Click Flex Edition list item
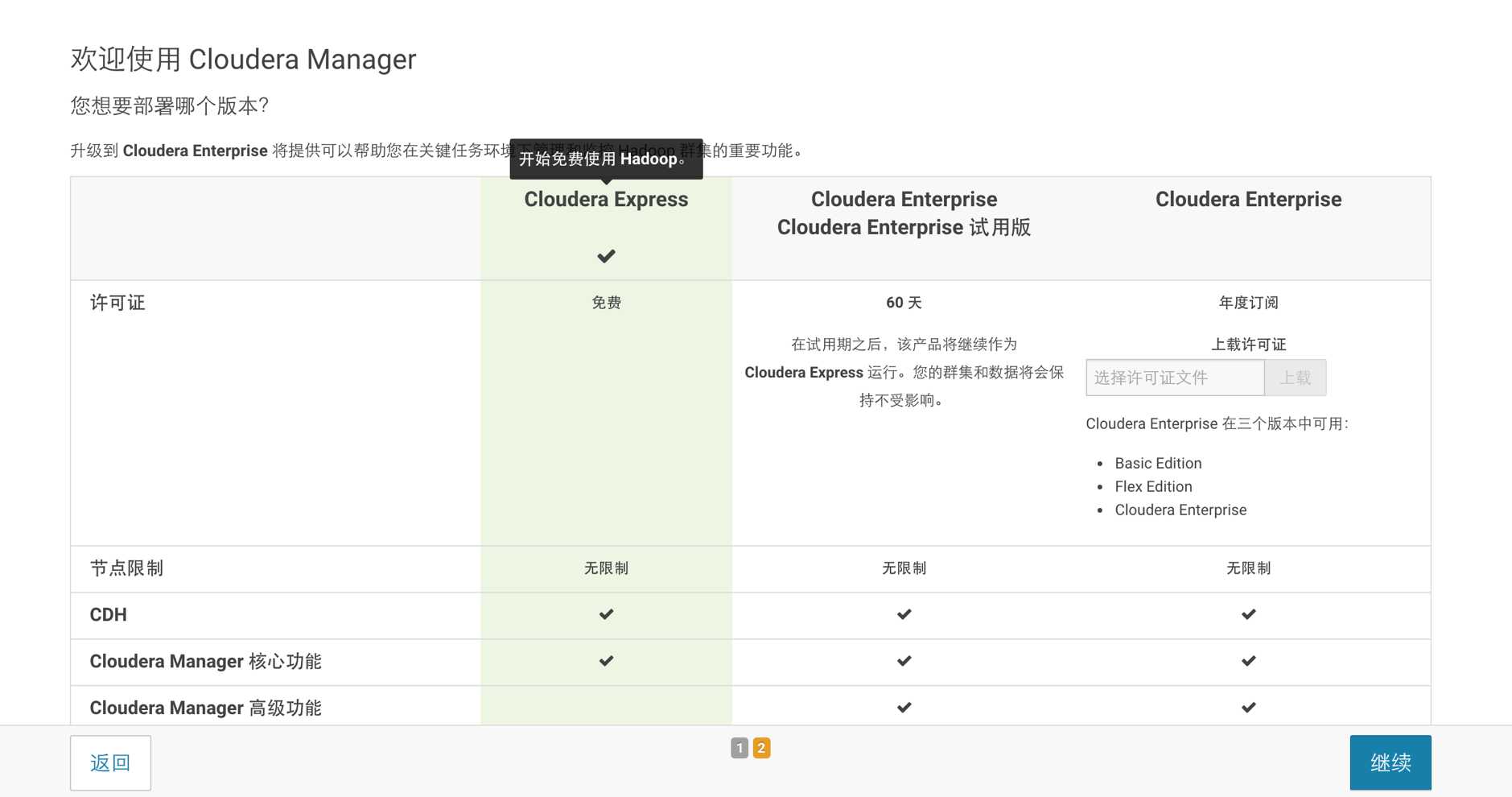Screen dimensions: 1512x797 [1153, 486]
